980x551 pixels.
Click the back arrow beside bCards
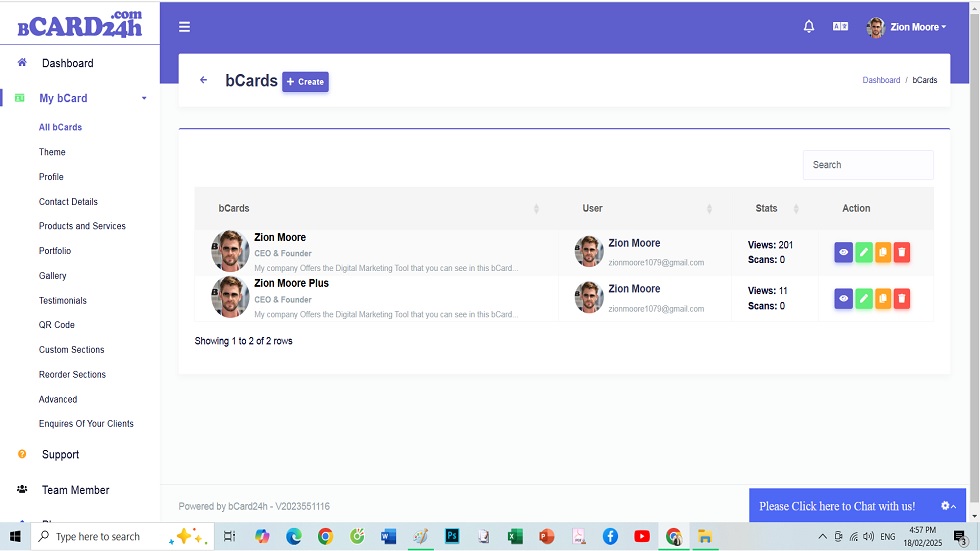point(204,80)
